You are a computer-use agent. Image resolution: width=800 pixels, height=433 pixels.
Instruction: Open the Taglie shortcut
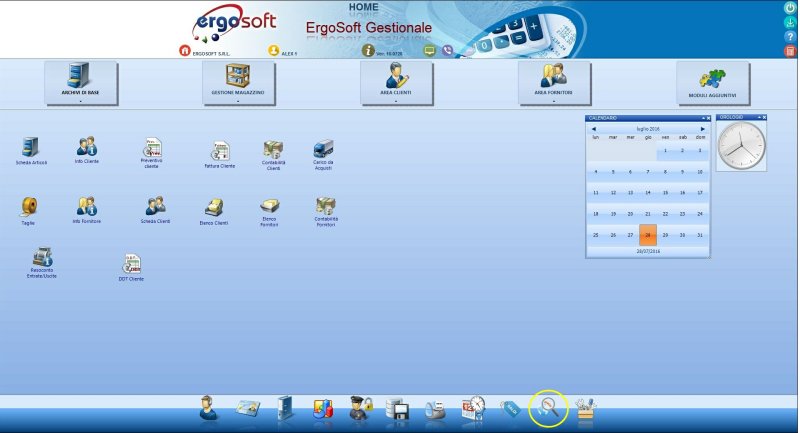pos(29,211)
